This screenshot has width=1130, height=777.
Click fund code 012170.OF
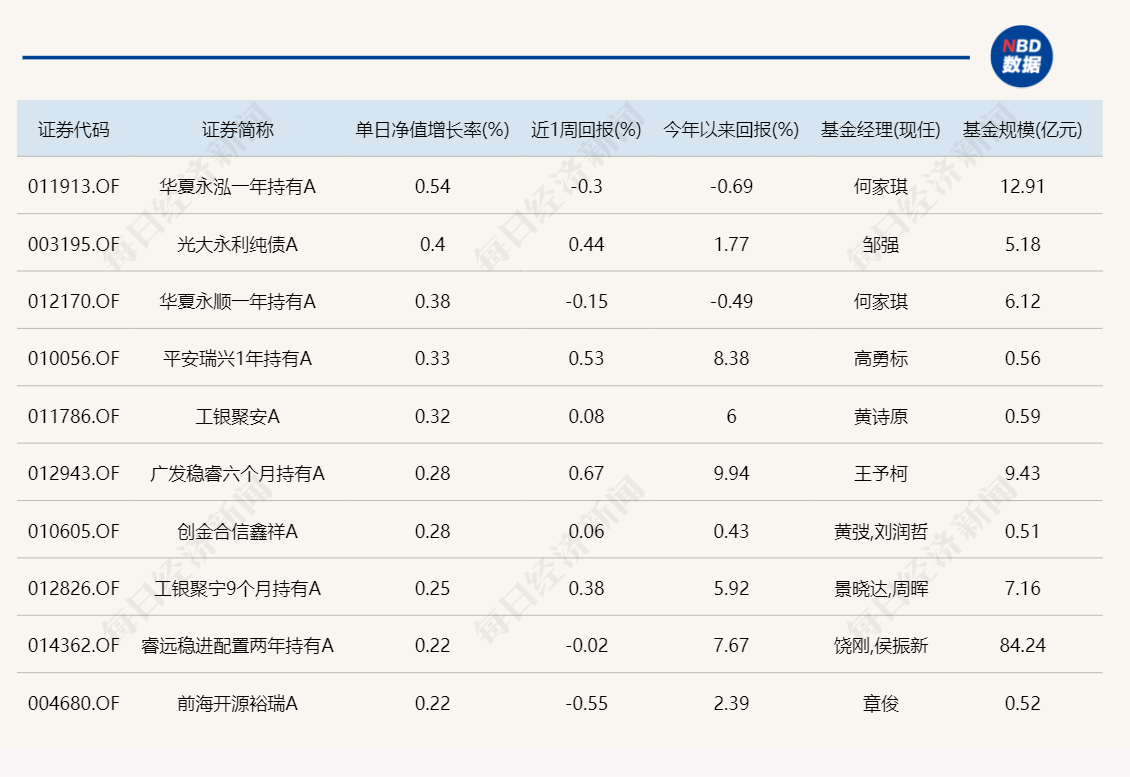point(74,301)
